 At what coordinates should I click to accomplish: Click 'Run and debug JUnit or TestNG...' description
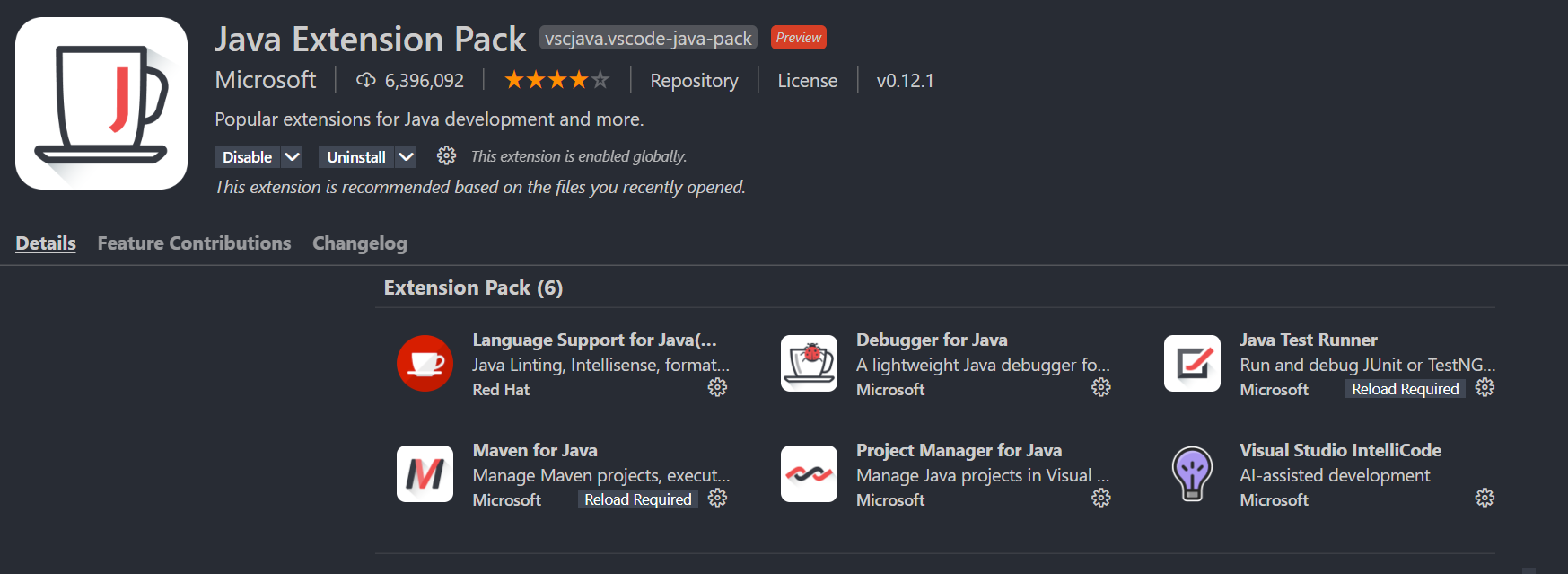tap(1368, 365)
